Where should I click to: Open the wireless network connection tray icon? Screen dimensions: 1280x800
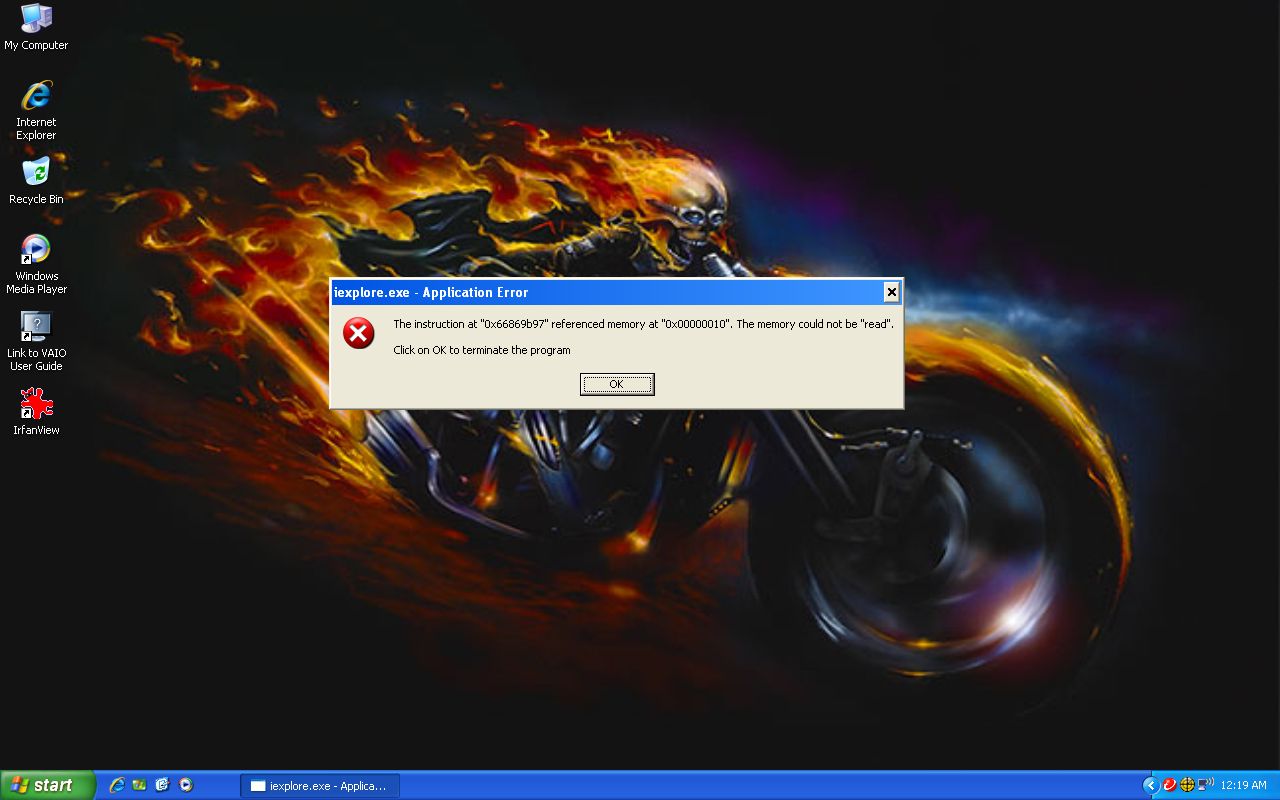pyautogui.click(x=1206, y=785)
